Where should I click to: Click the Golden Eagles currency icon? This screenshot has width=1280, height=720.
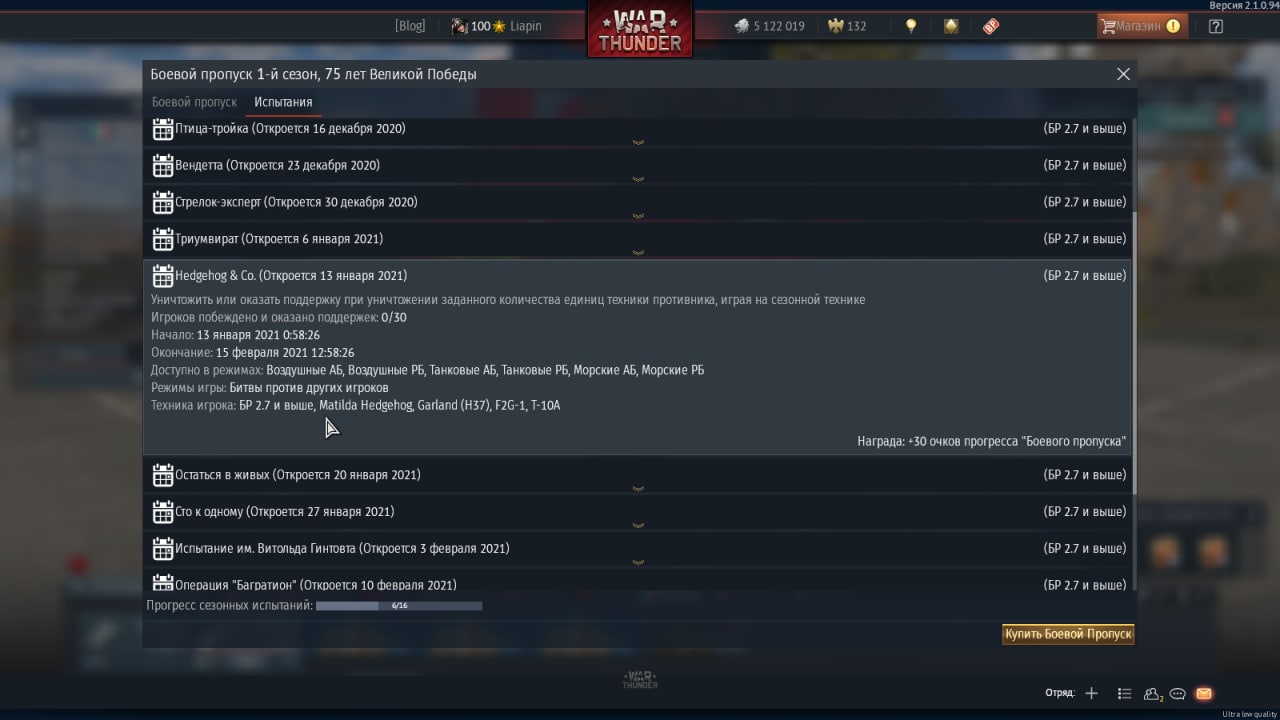pyautogui.click(x=836, y=26)
